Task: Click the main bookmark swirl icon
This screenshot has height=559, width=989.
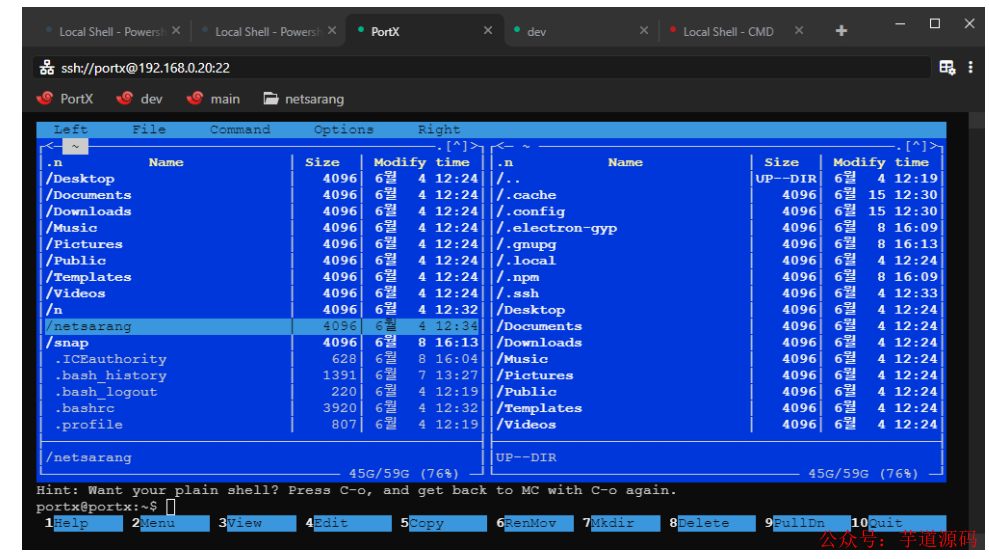Action: tap(195, 98)
